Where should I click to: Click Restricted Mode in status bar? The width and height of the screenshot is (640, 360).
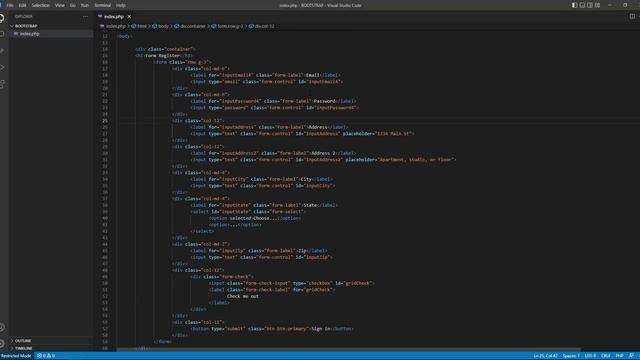click(16, 356)
